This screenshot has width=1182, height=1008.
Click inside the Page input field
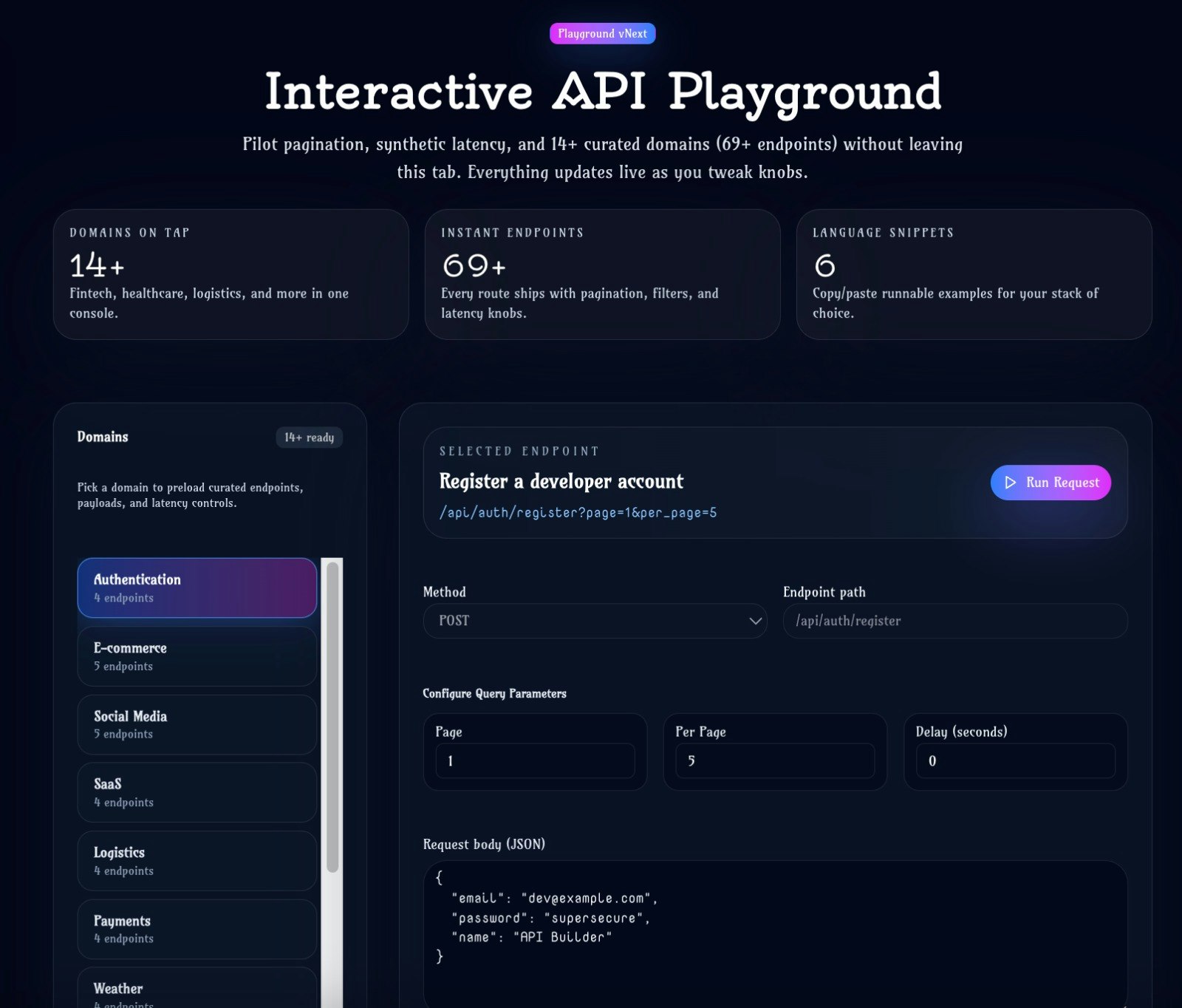tap(535, 760)
